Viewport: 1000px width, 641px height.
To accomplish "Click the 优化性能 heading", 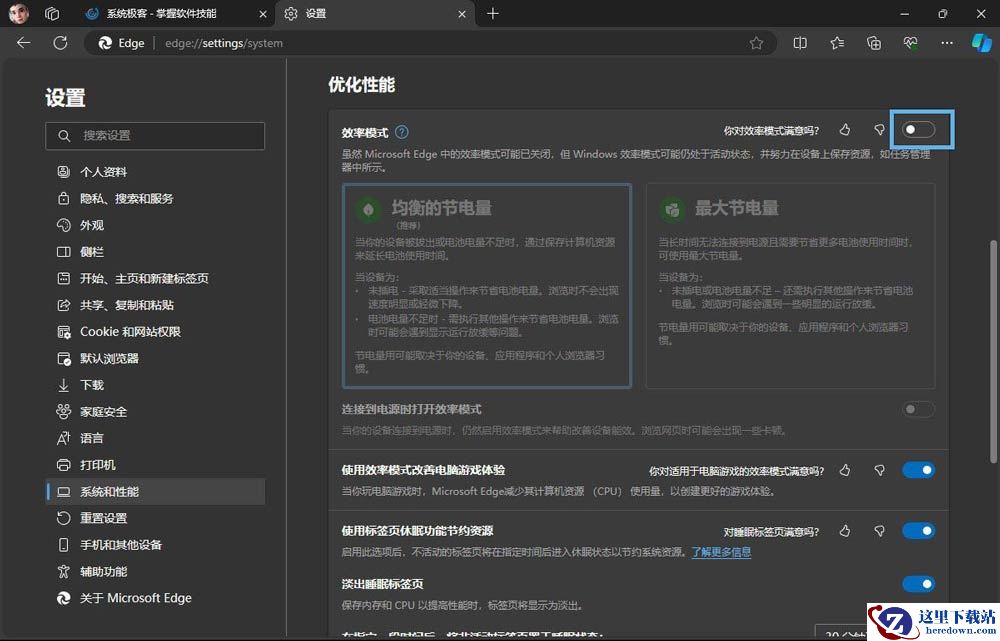I will (x=362, y=85).
